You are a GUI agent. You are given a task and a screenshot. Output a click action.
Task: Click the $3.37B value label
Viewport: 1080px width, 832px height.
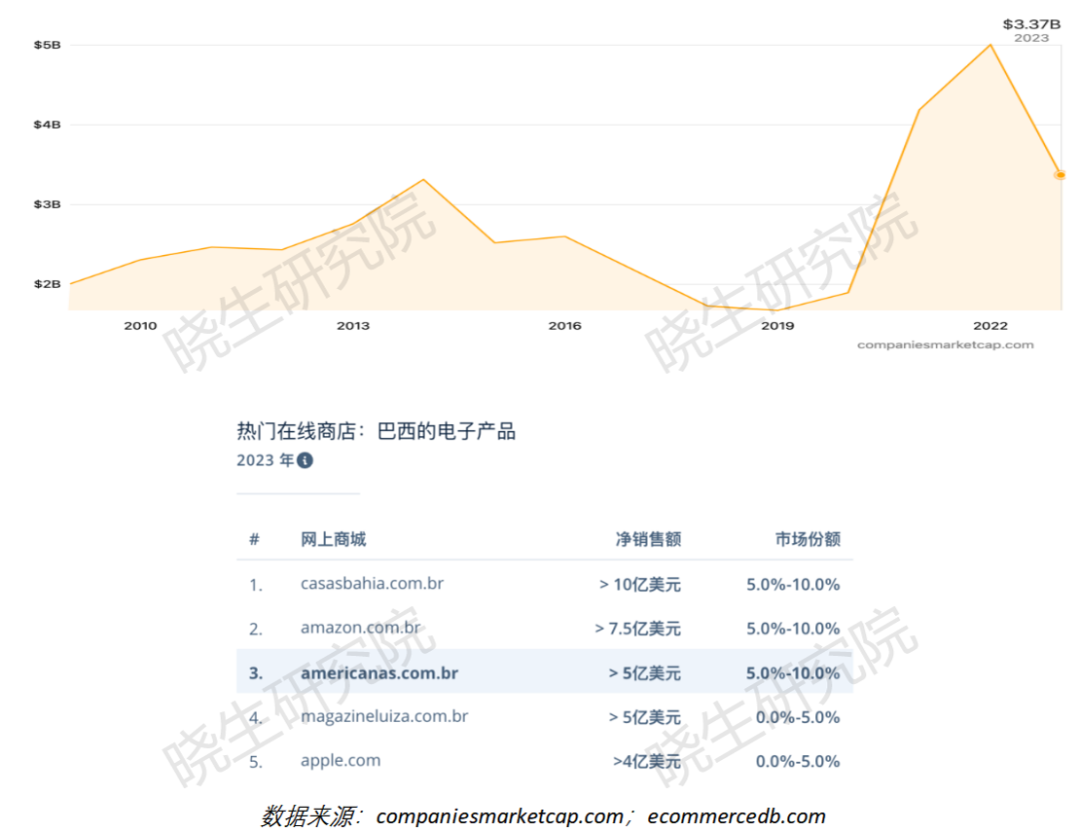(1031, 24)
